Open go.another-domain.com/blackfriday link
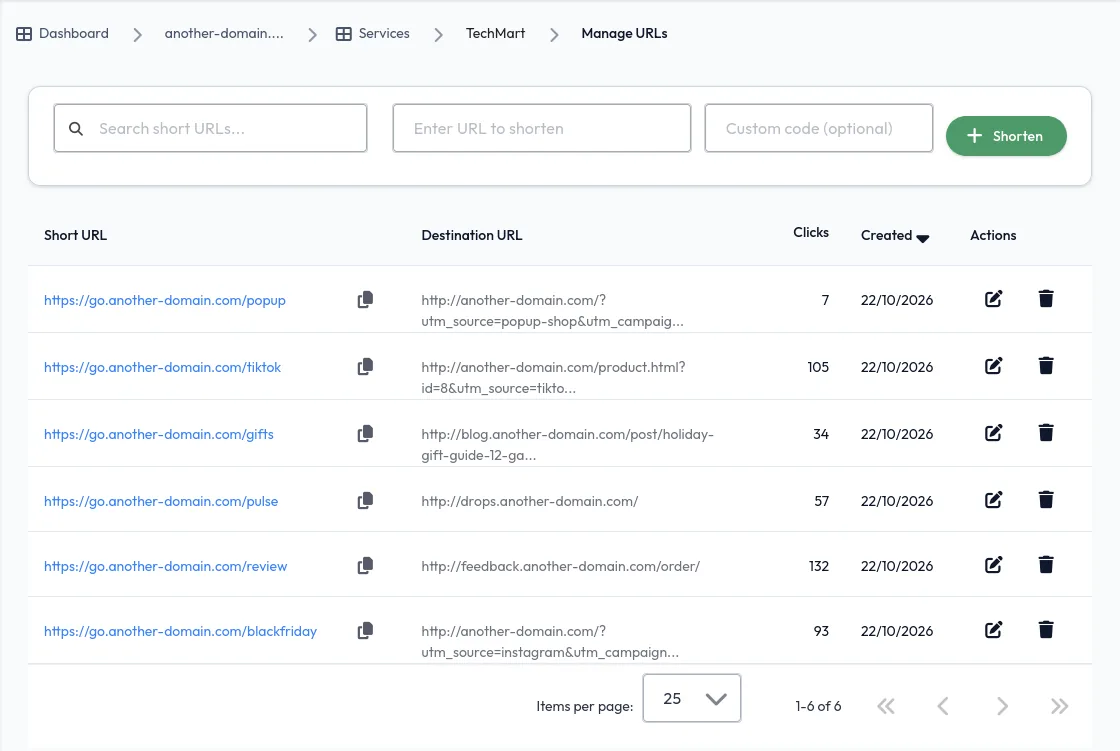Viewport: 1120px width, 751px height. [180, 632]
